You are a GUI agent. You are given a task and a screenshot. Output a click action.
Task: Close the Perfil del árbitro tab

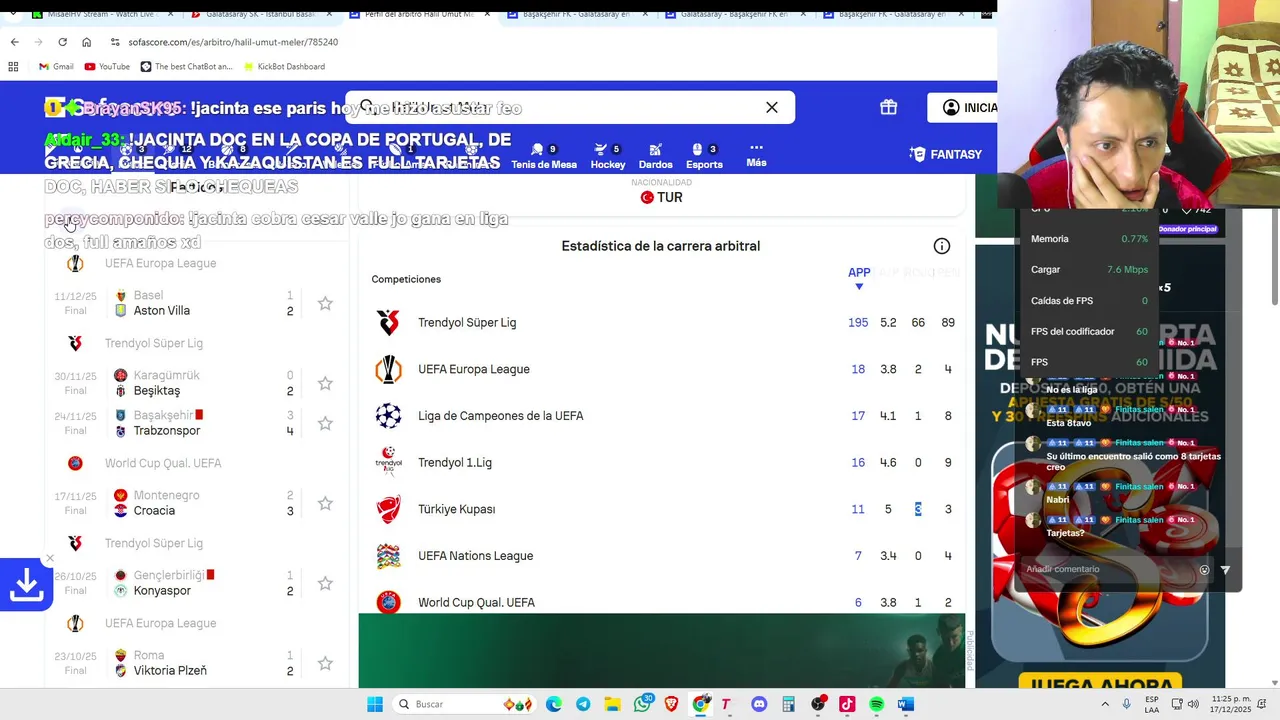tap(487, 15)
